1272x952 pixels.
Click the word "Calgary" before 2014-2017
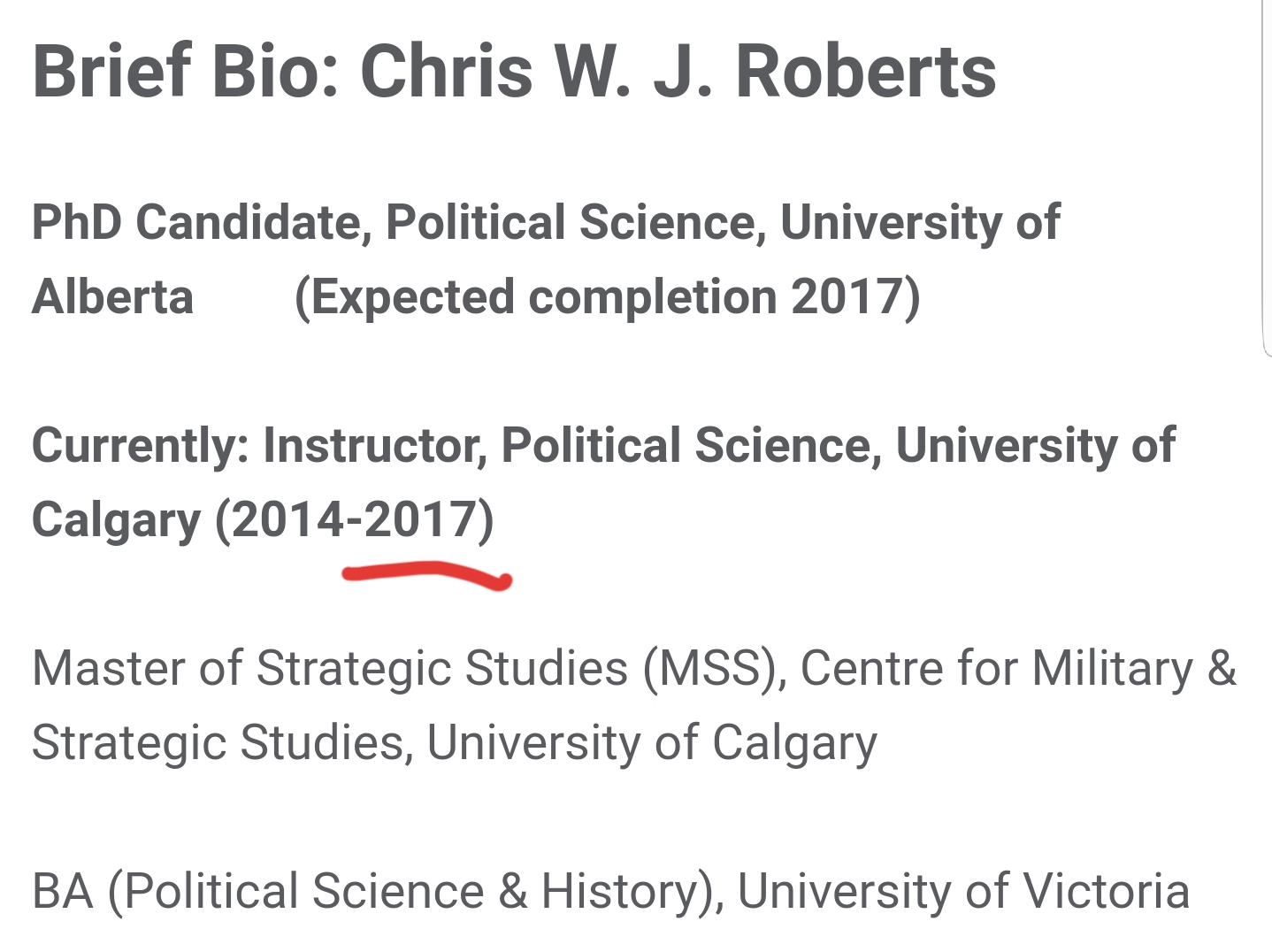pos(117,522)
